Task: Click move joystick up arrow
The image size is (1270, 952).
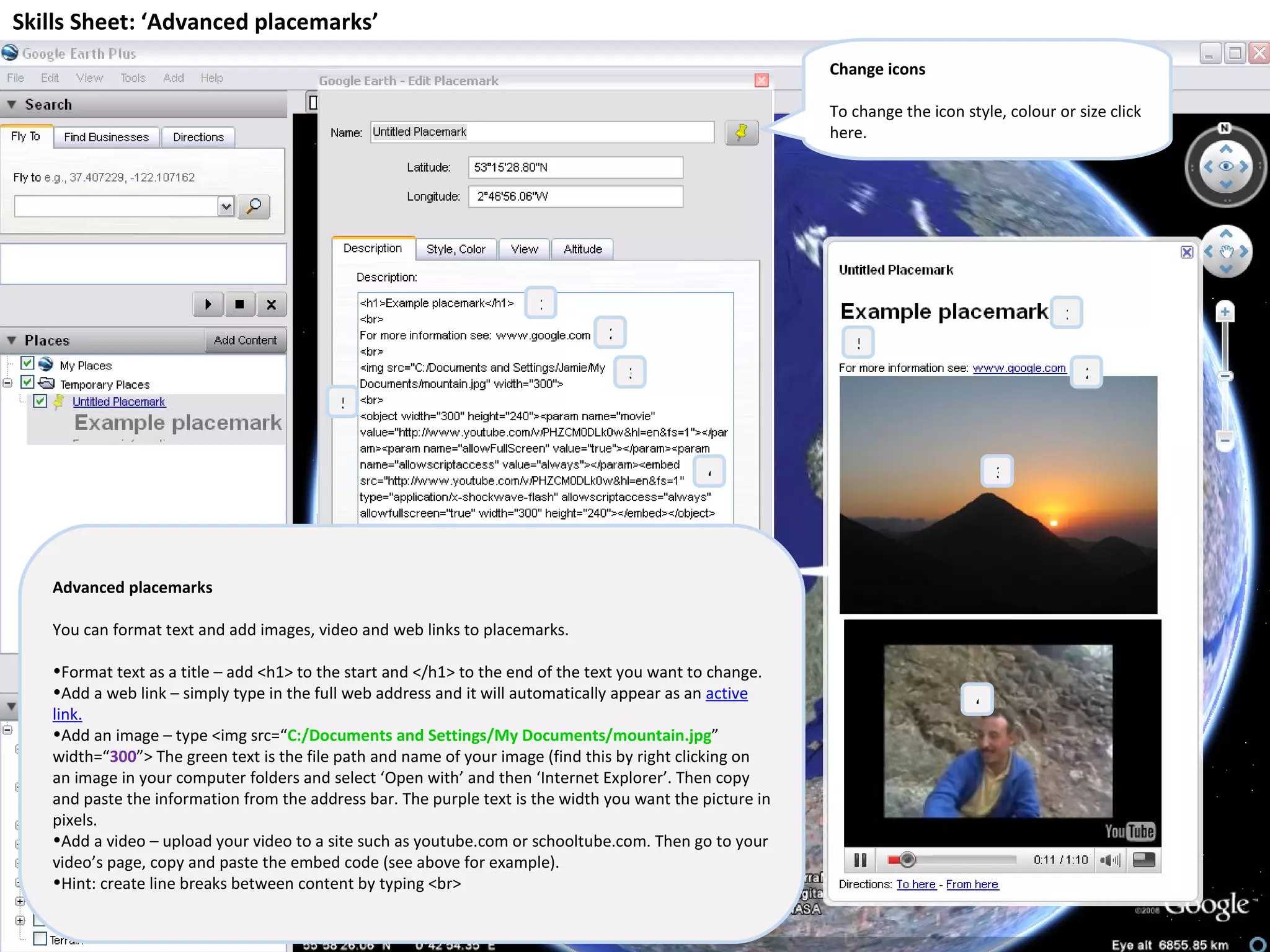Action: tap(1226, 234)
